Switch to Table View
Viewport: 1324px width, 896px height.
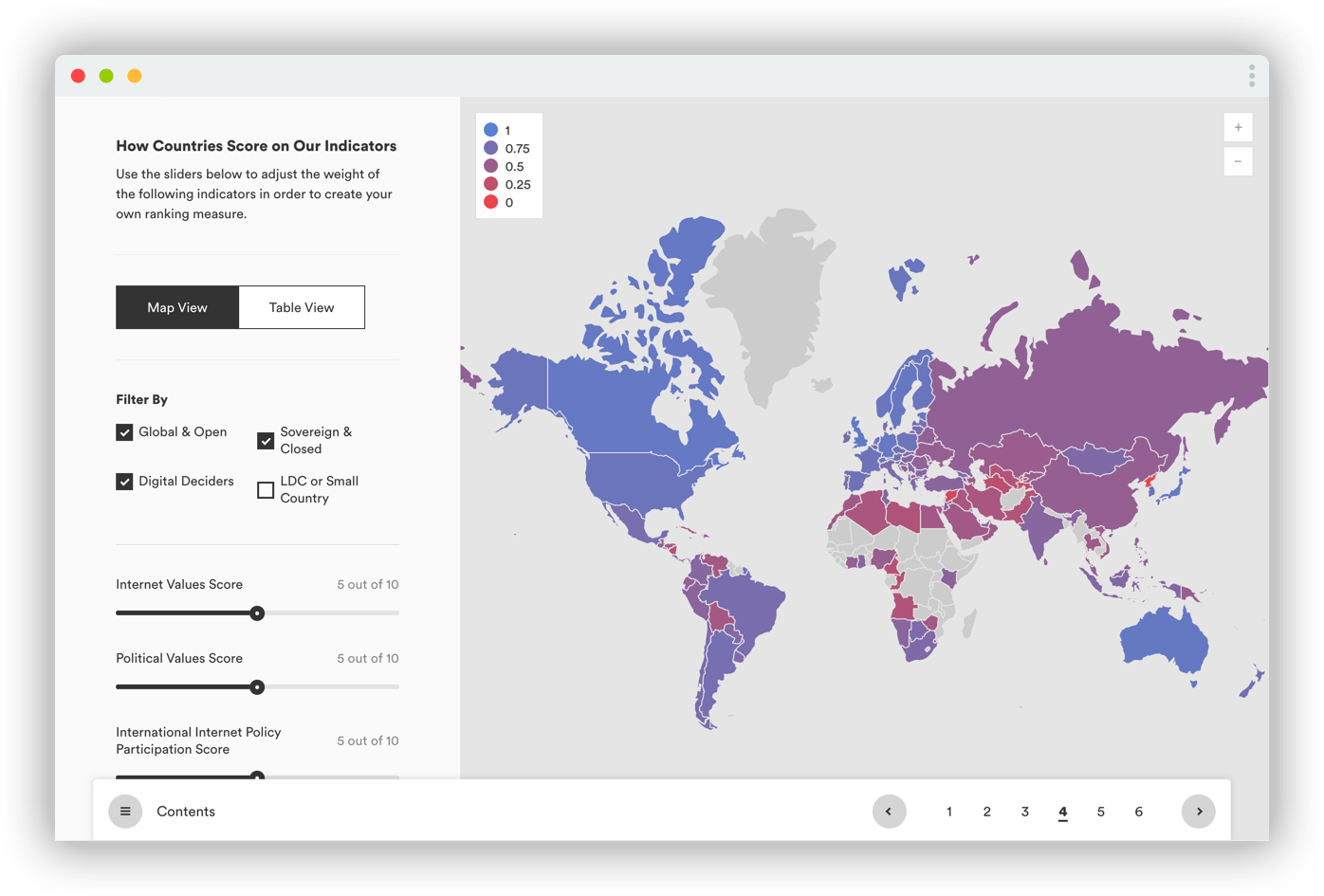coord(301,306)
